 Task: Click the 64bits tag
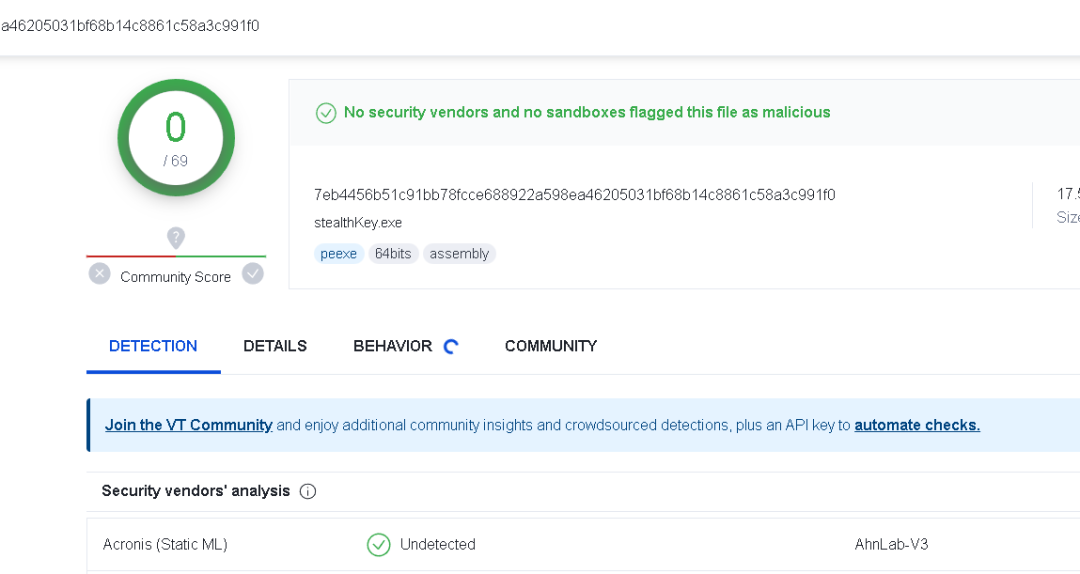394,254
